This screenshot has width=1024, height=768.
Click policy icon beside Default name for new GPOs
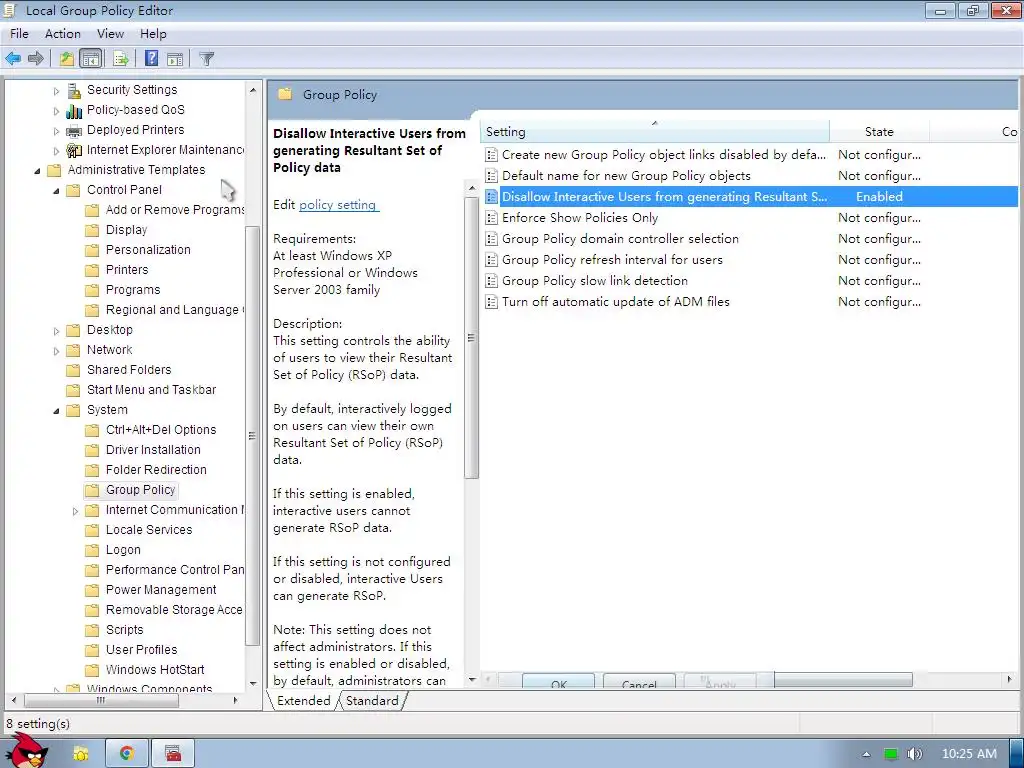[491, 176]
